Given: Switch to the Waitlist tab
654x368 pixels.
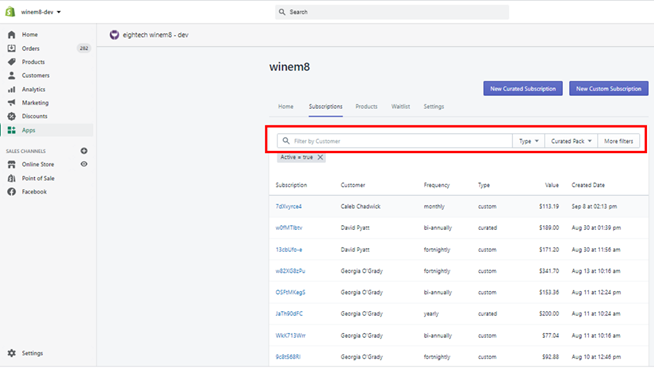Looking at the screenshot, I should 401,106.
